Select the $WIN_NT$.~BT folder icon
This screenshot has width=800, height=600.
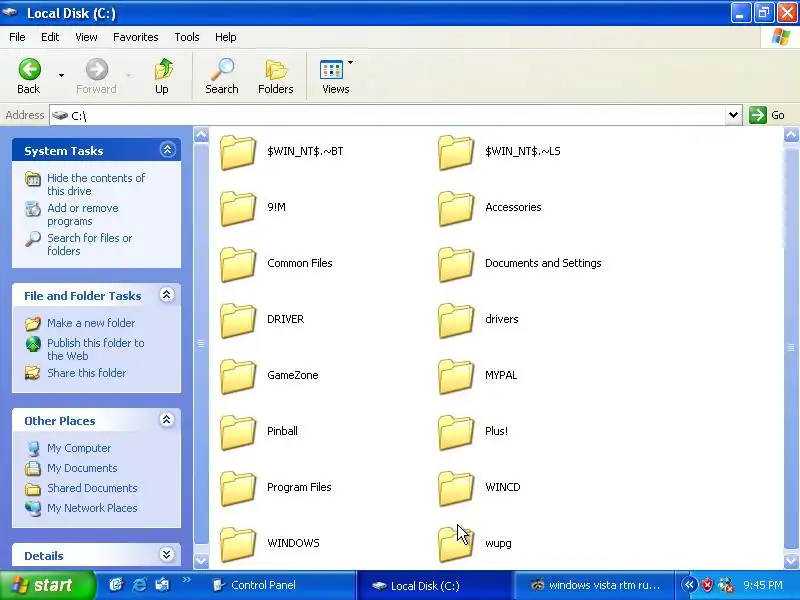238,152
